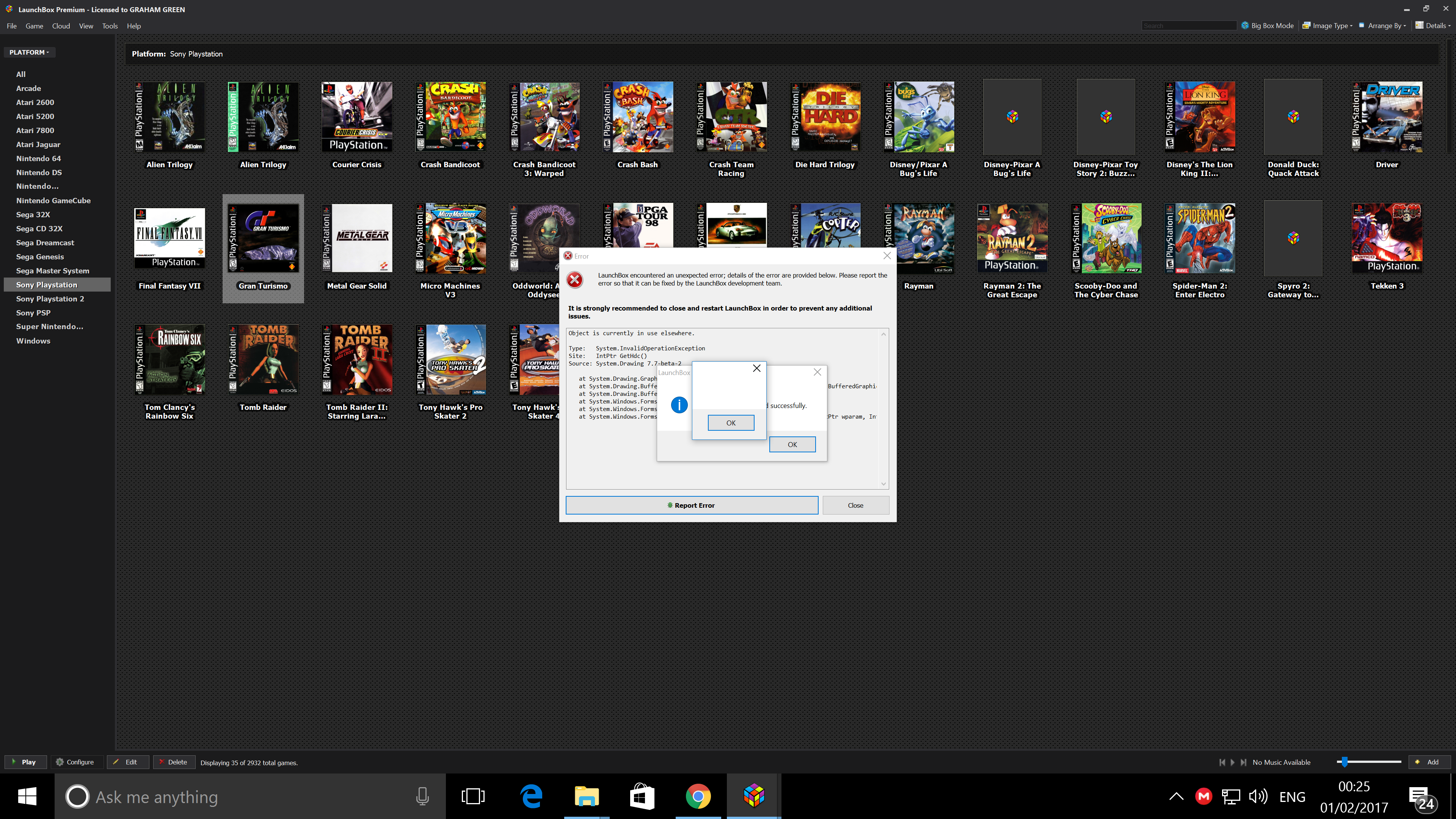Select the Final Fantasy VII cover

pyautogui.click(x=169, y=238)
